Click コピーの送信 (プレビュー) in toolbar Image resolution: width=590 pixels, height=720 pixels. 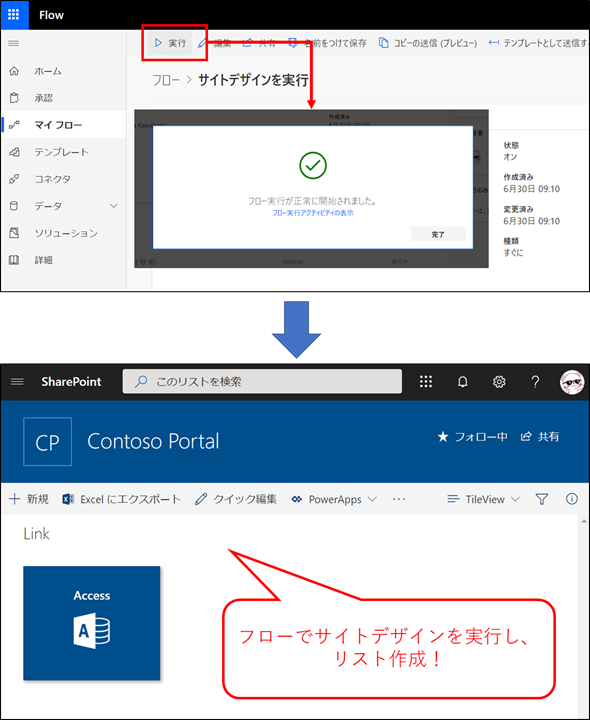coord(428,43)
